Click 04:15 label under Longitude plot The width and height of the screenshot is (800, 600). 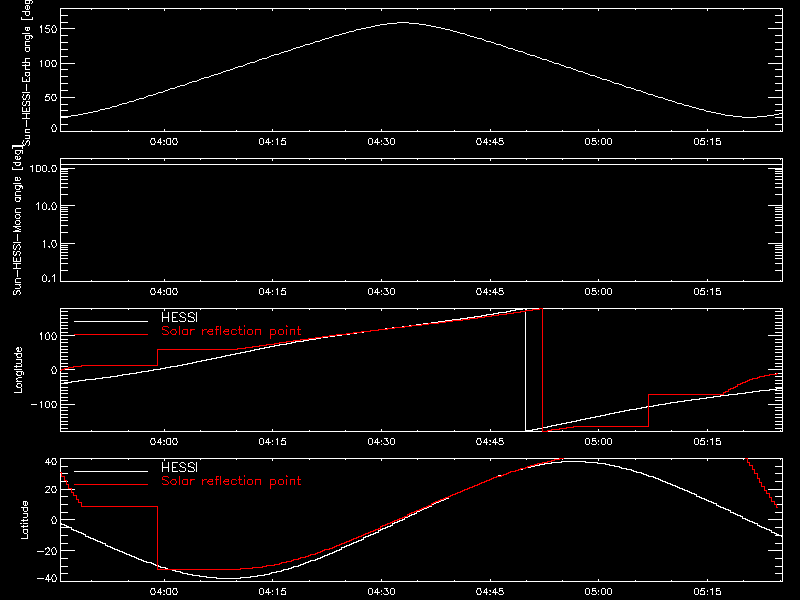pos(272,441)
